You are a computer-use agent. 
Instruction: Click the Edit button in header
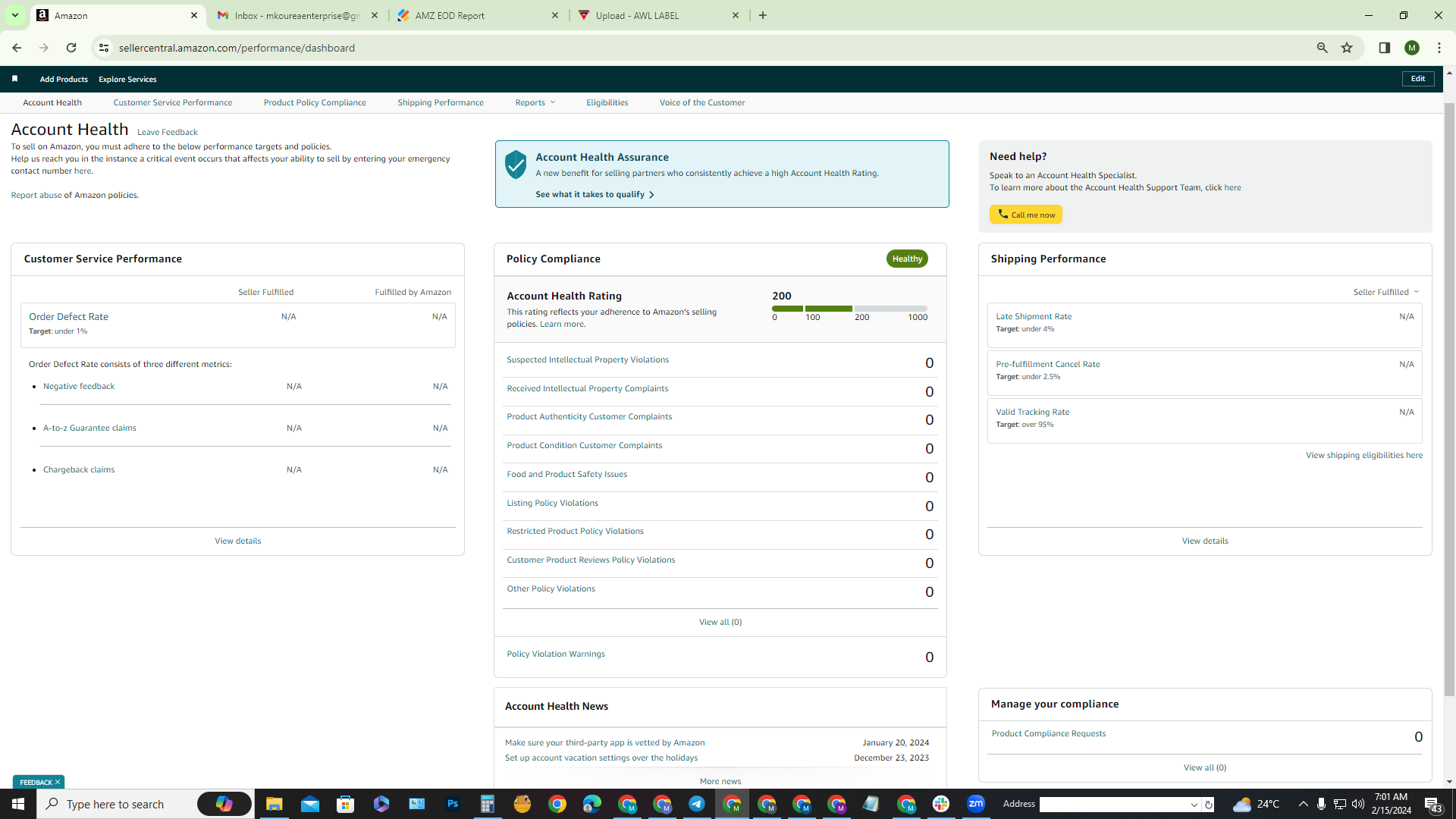1417,79
